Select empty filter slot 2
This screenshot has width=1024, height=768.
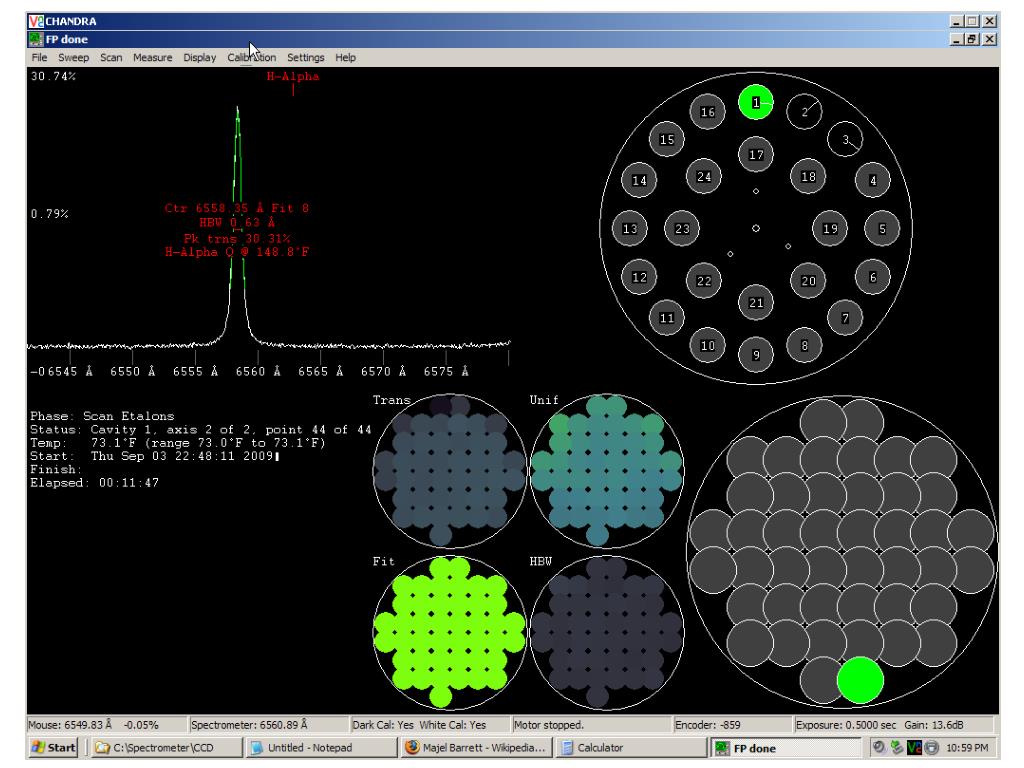point(804,112)
